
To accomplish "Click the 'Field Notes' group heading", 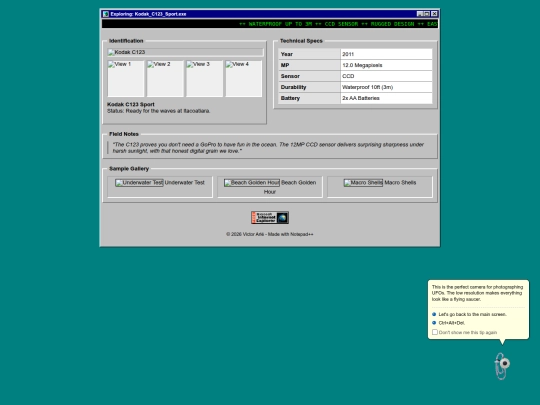I will (x=124, y=134).
